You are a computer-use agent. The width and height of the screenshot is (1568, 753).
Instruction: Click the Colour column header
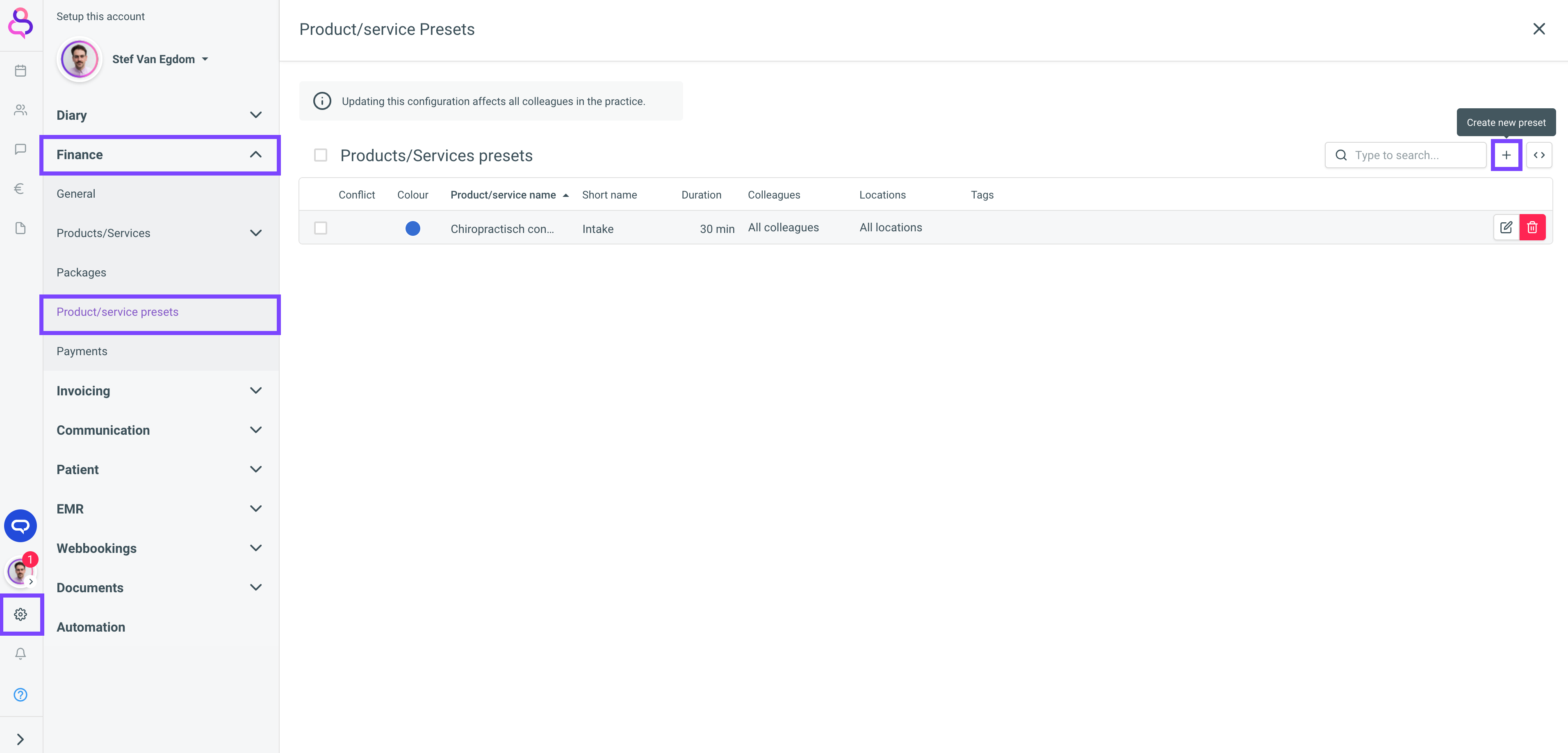click(413, 195)
